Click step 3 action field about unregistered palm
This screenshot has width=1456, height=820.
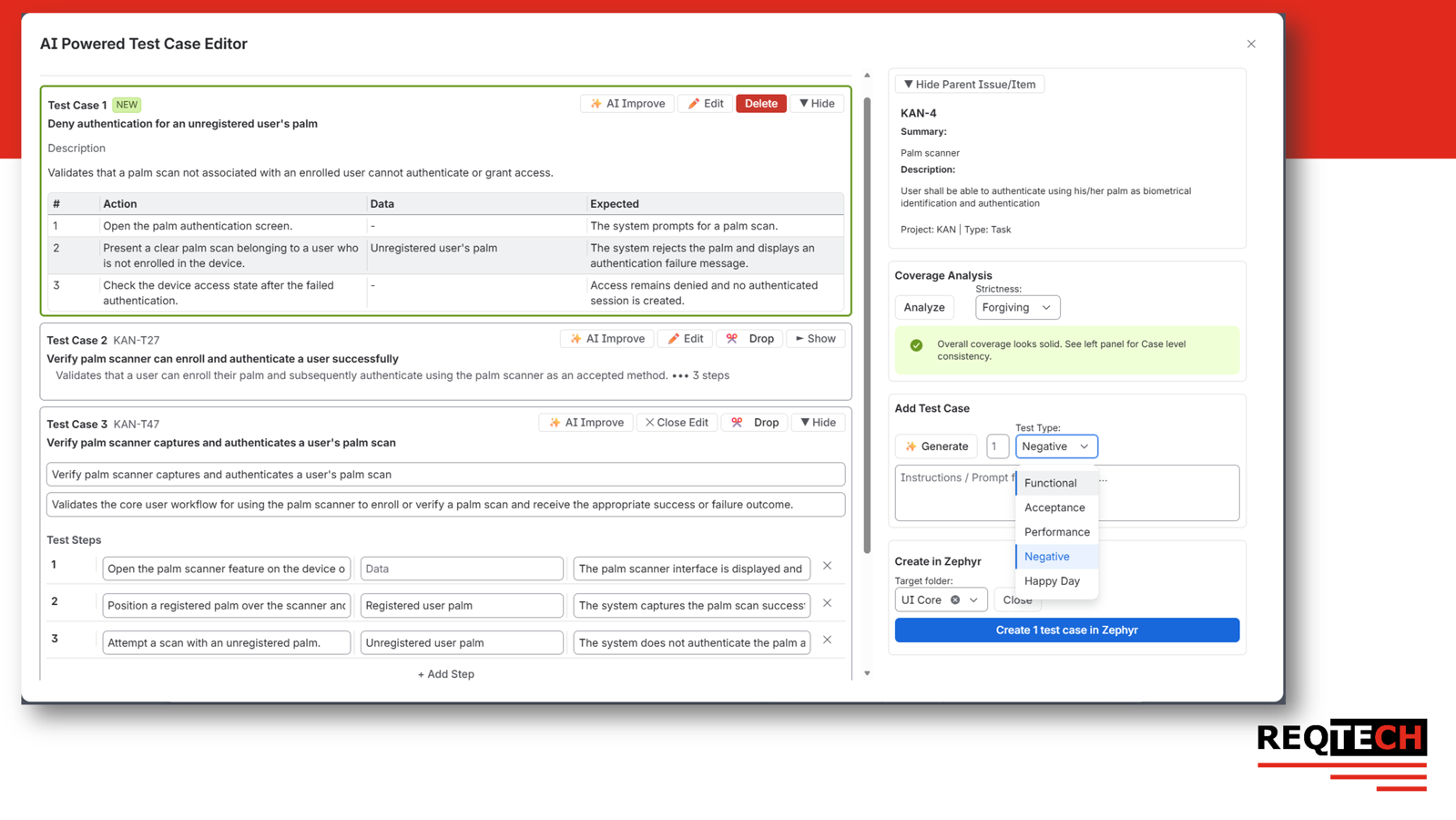click(227, 643)
